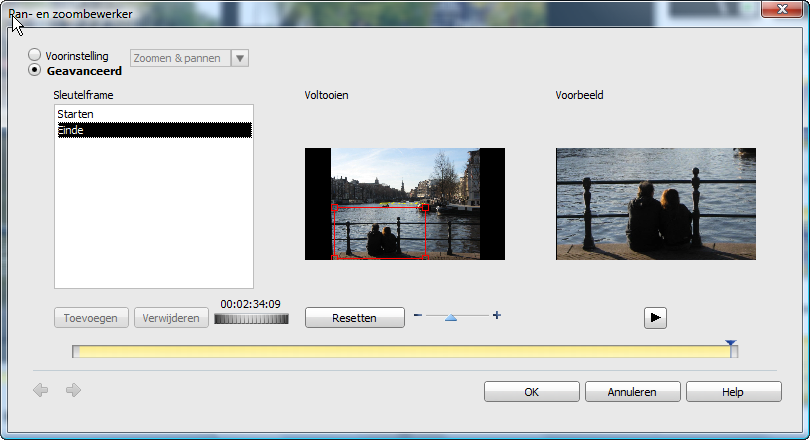Click the jog wheel under the timecode
Viewport: 810px width, 440px height.
[x=251, y=319]
